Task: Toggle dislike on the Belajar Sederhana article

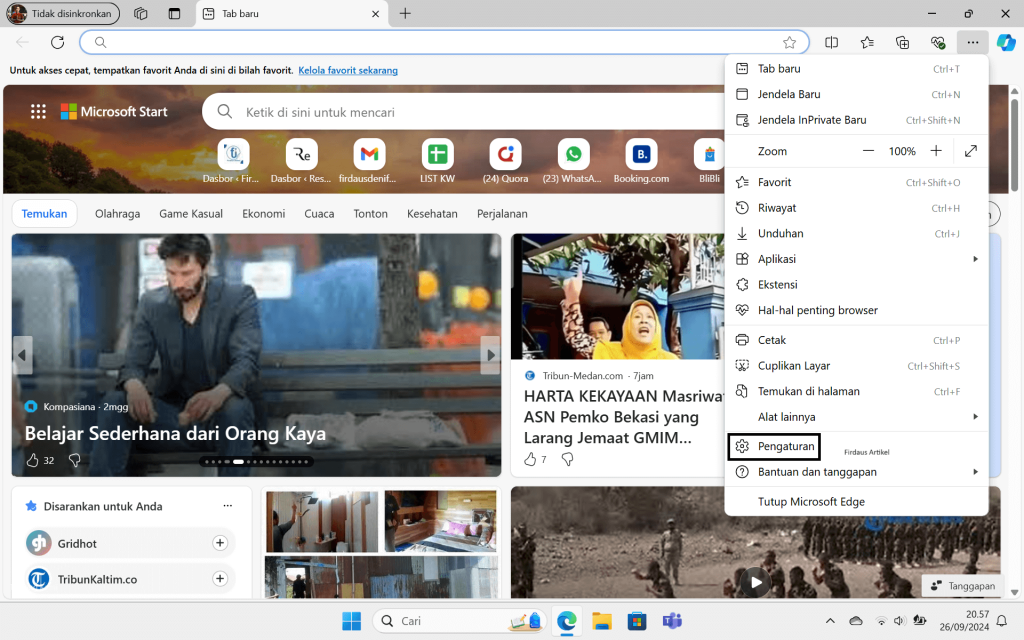Action: (x=74, y=459)
